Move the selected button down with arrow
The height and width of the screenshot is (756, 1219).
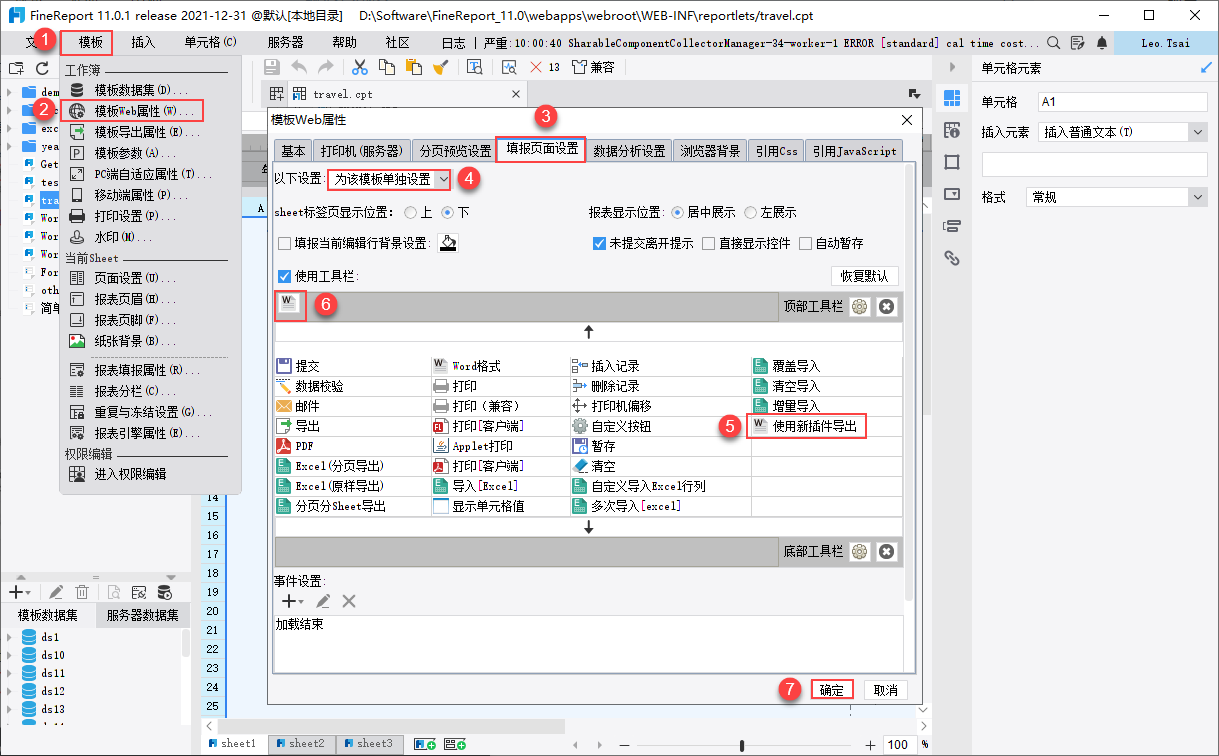coord(589,526)
